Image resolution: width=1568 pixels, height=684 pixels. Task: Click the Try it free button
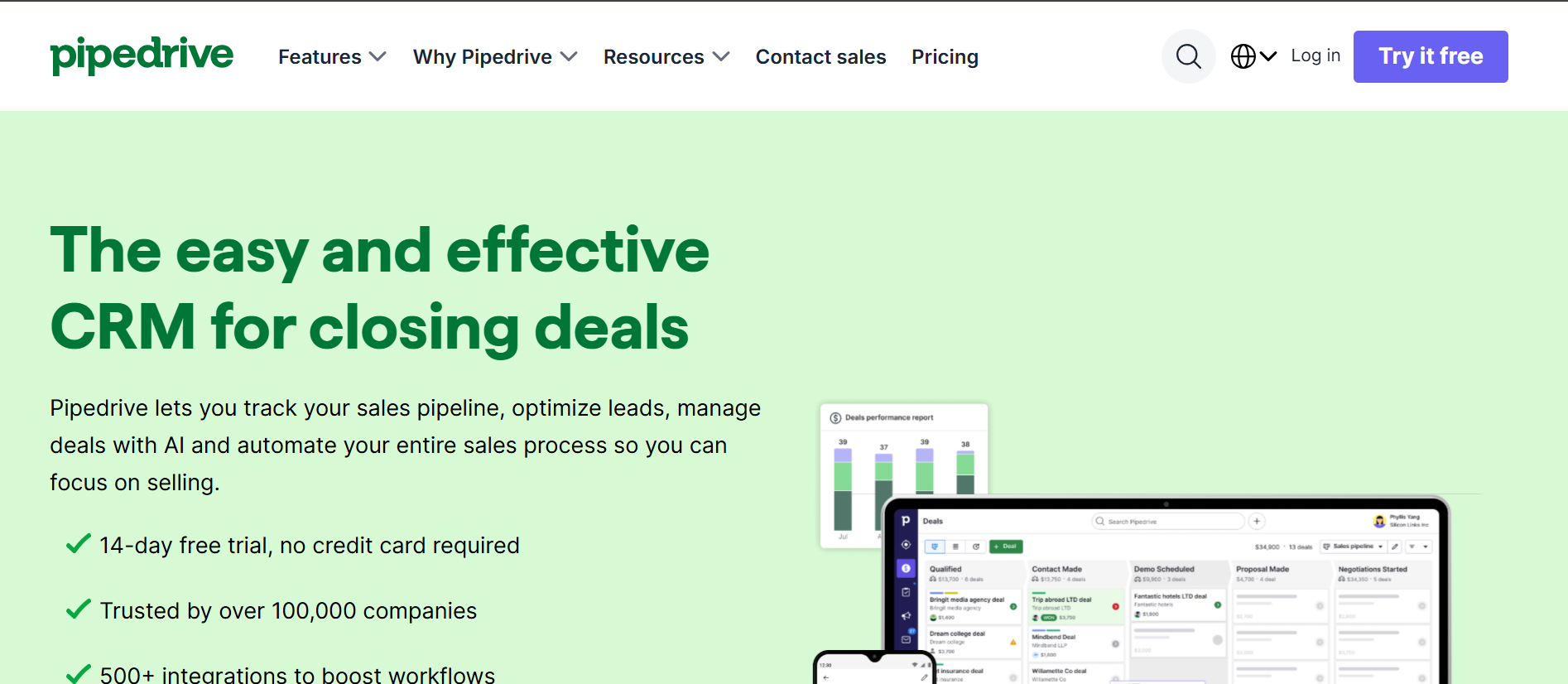click(1431, 56)
